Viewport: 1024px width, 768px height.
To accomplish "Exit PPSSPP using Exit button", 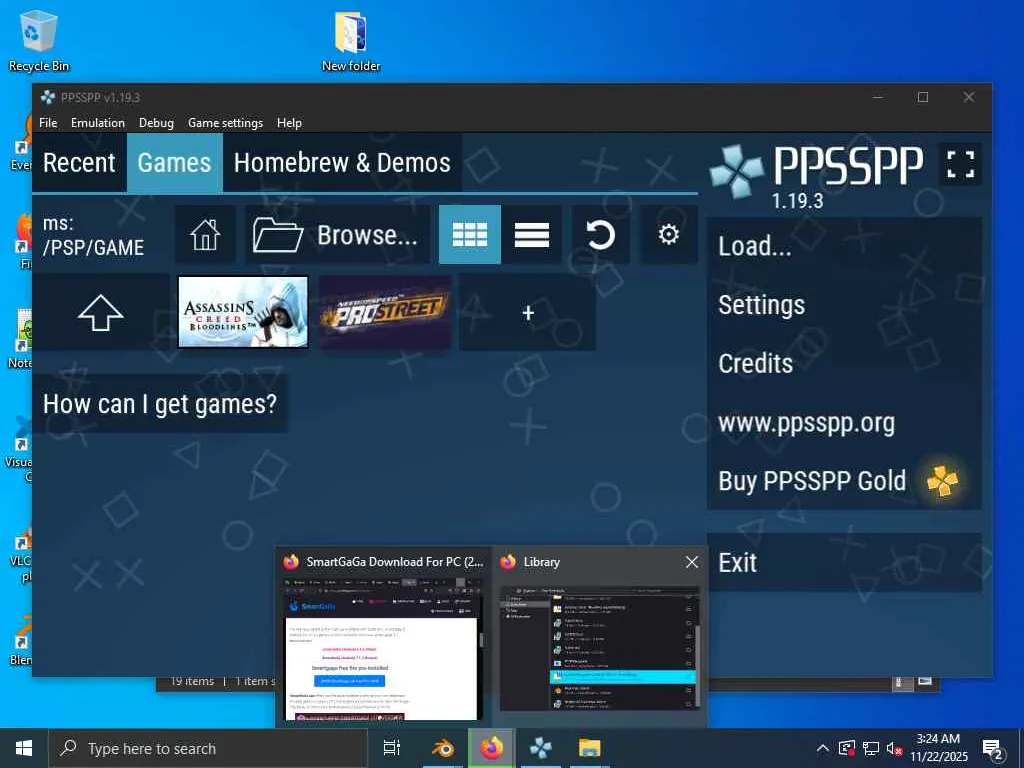I will [844, 562].
